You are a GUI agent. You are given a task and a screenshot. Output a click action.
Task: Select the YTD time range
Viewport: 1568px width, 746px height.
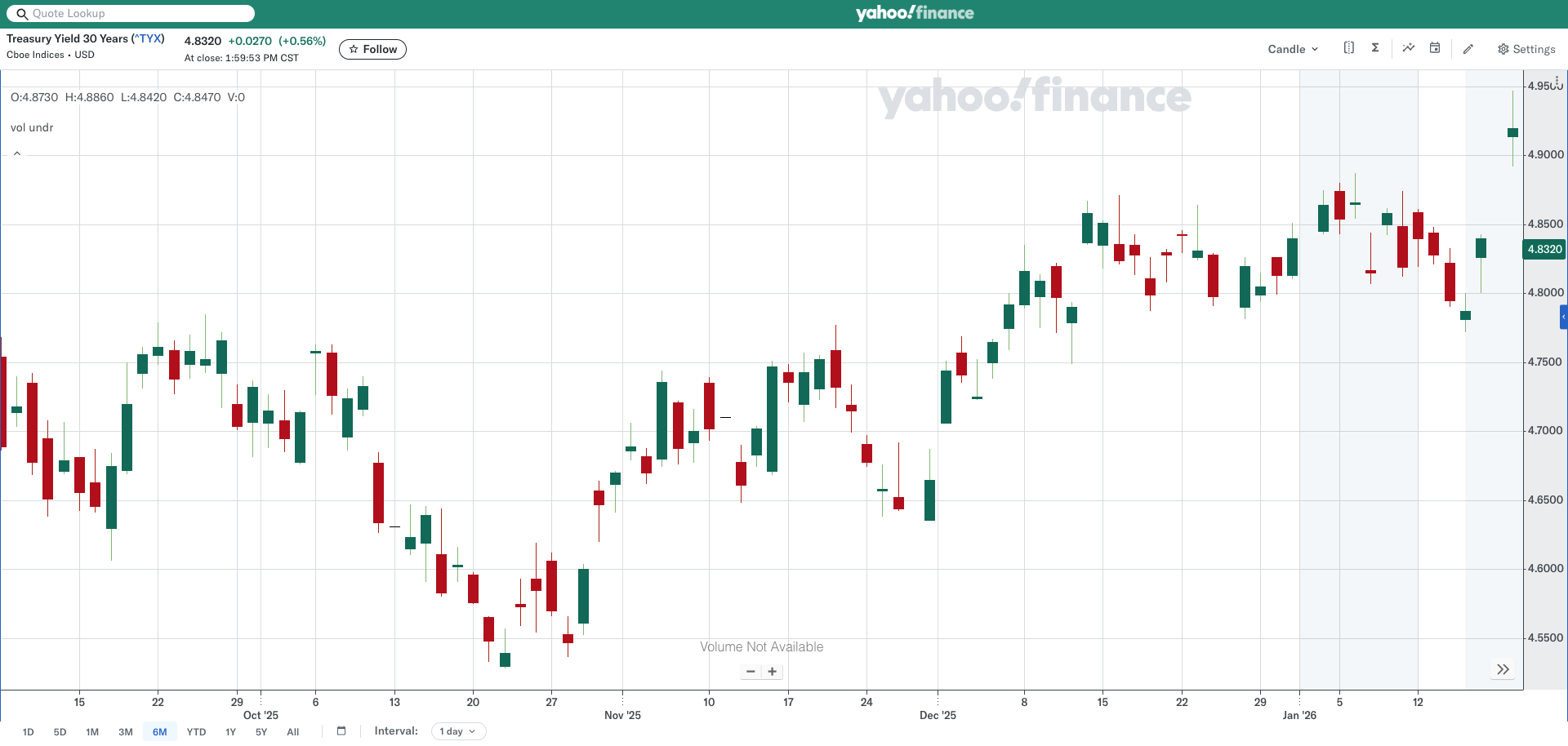(x=196, y=732)
